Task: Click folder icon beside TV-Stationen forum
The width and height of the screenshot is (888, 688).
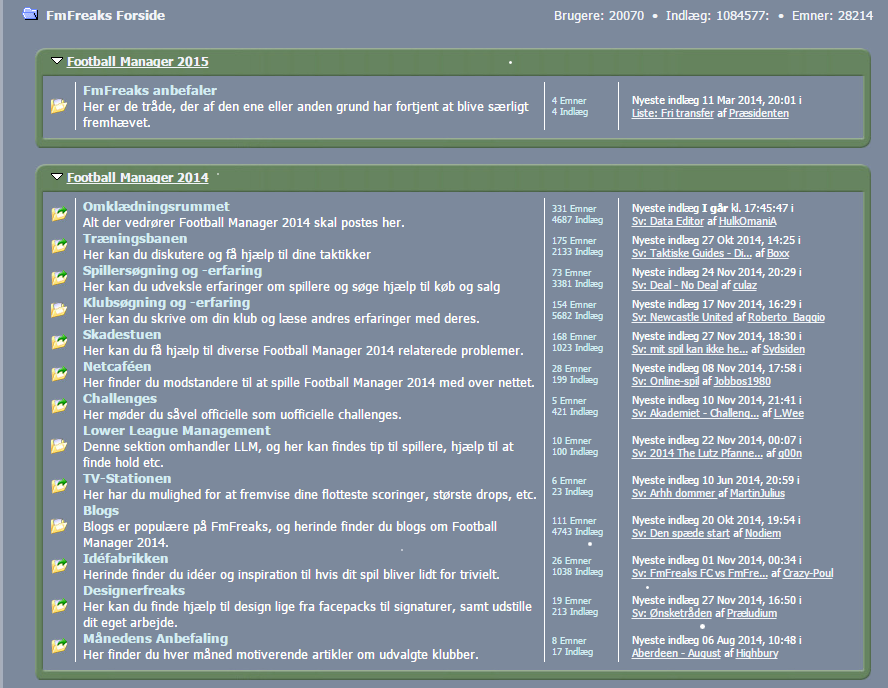Action: 59,486
